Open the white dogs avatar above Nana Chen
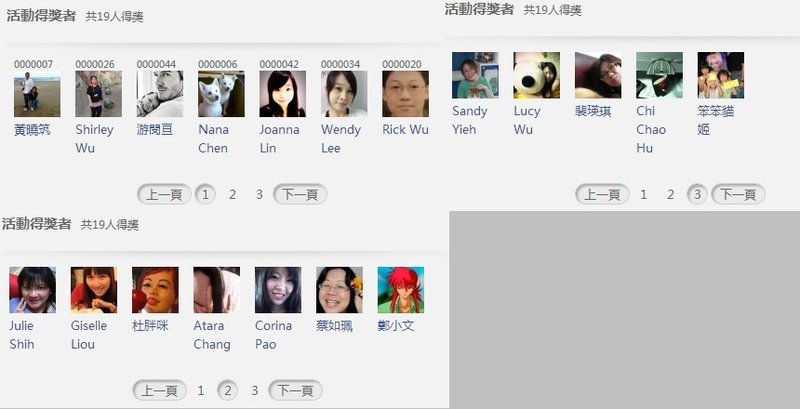800x409 pixels. tap(221, 94)
